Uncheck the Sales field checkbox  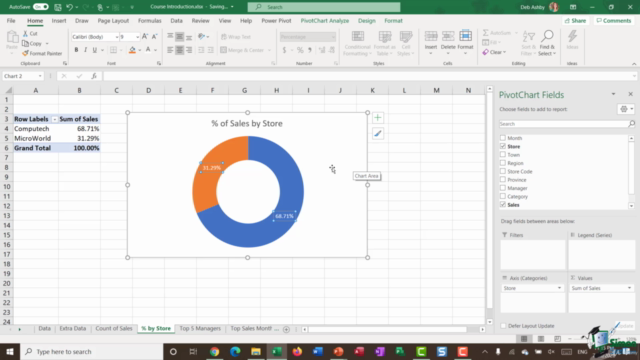pyautogui.click(x=503, y=204)
